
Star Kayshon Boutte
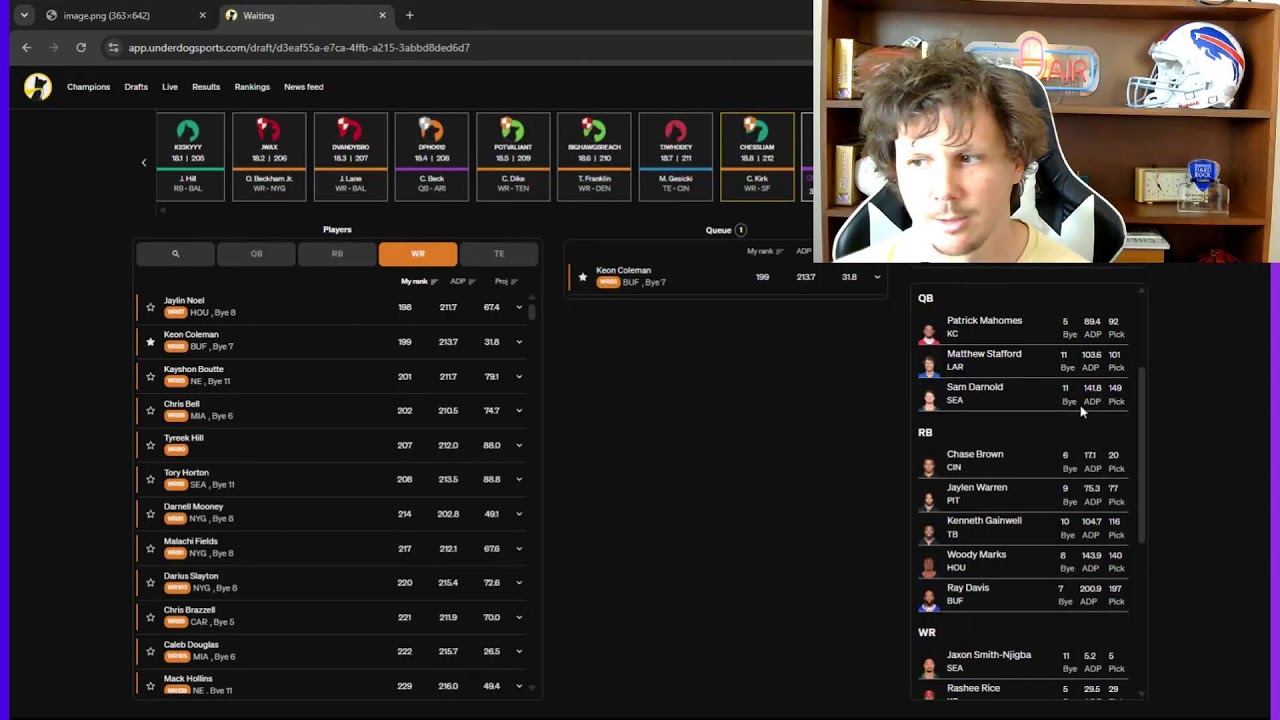(x=150, y=376)
